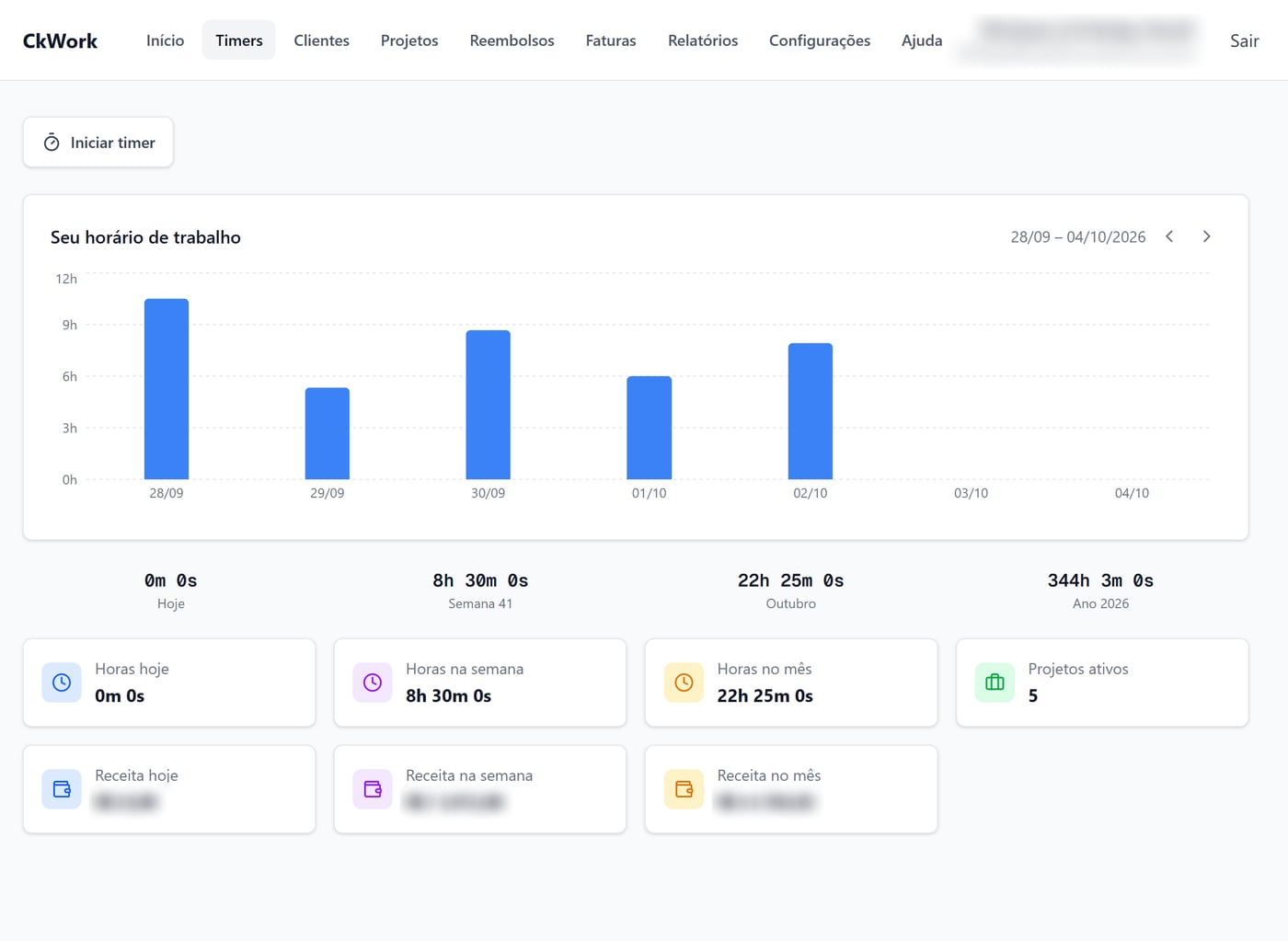1288x941 pixels.
Task: Open Configurações in the navigation bar
Action: coord(820,40)
